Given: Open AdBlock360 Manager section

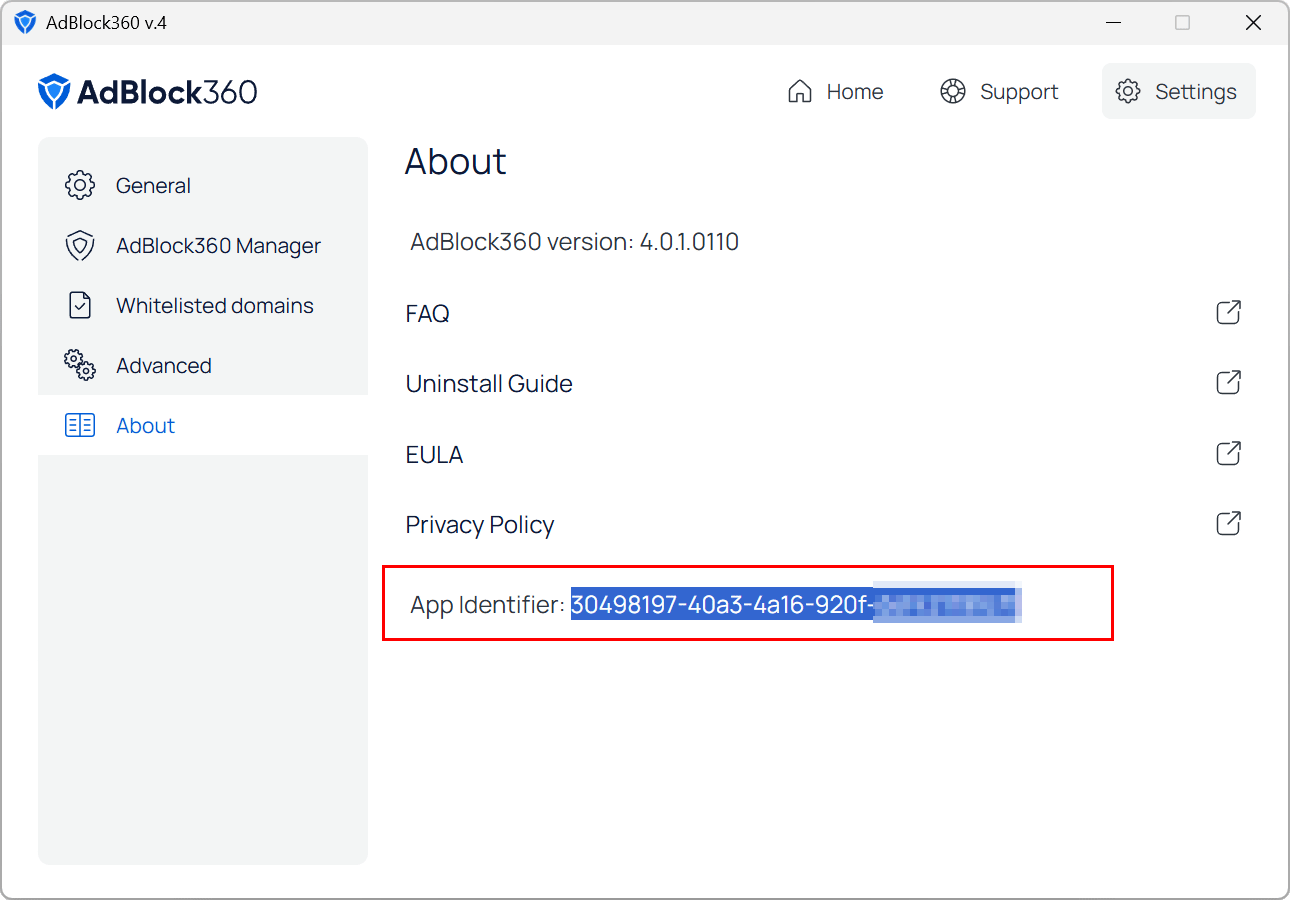Looking at the screenshot, I should (x=203, y=245).
